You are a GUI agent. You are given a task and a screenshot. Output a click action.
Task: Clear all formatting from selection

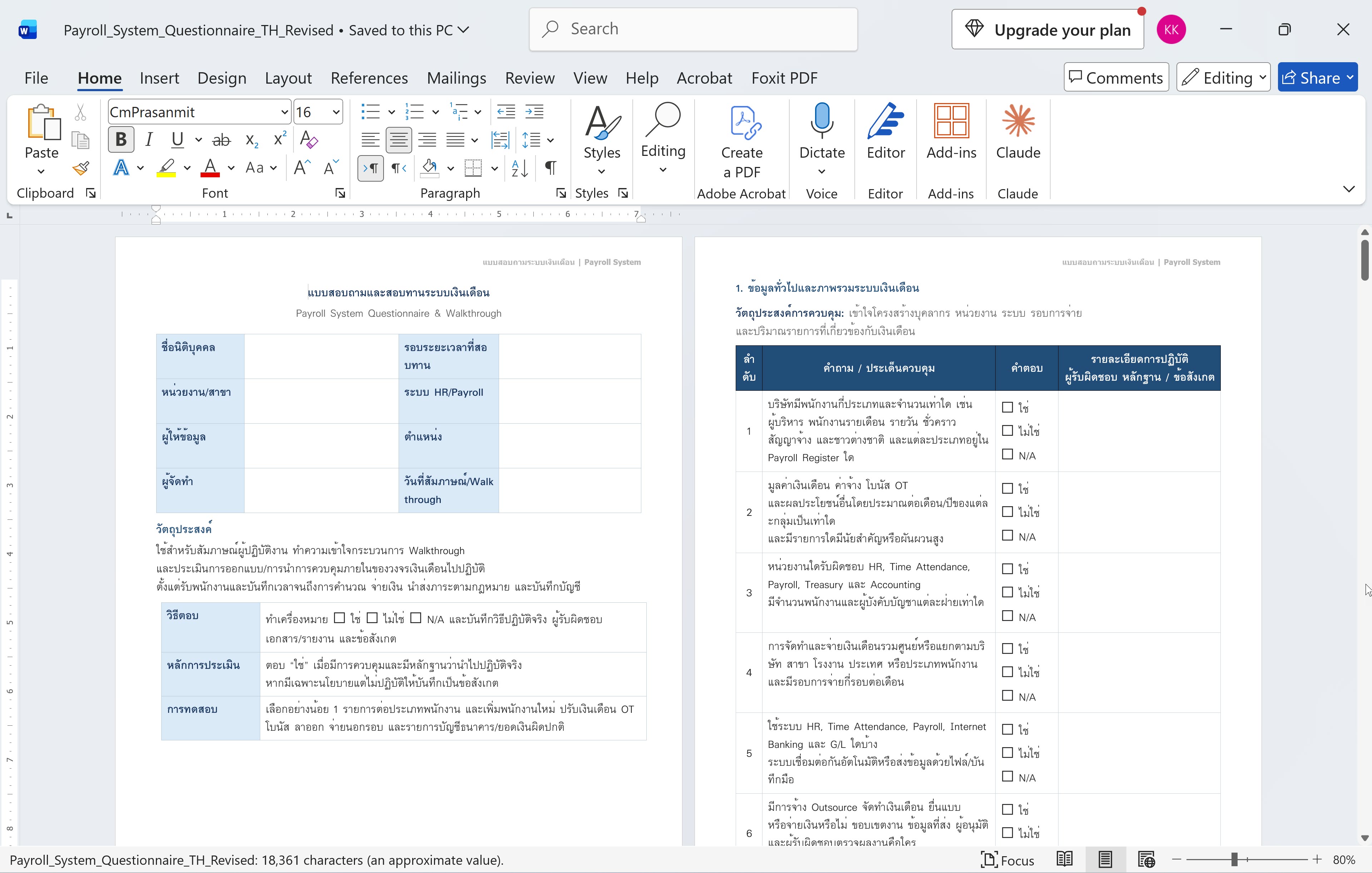[308, 140]
